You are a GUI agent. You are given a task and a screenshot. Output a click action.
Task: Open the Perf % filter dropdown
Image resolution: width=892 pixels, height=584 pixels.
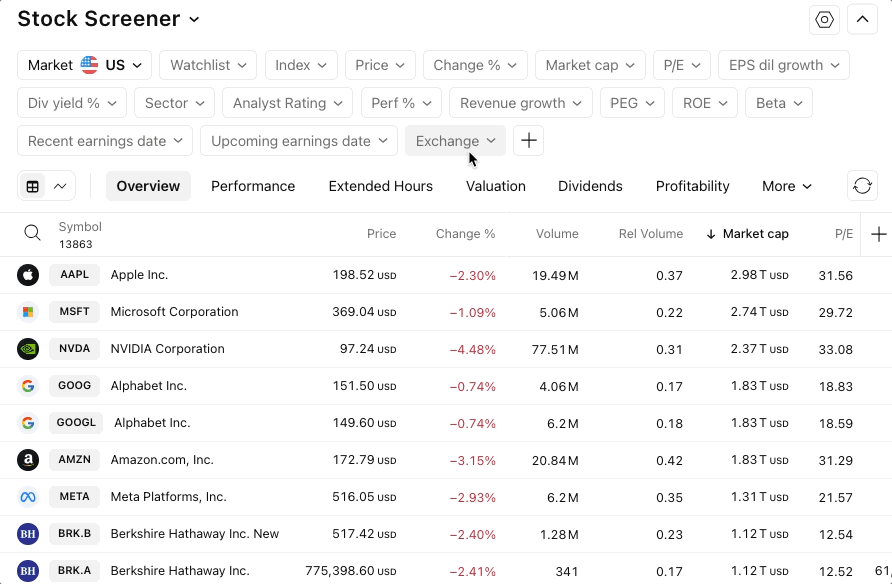pos(402,103)
